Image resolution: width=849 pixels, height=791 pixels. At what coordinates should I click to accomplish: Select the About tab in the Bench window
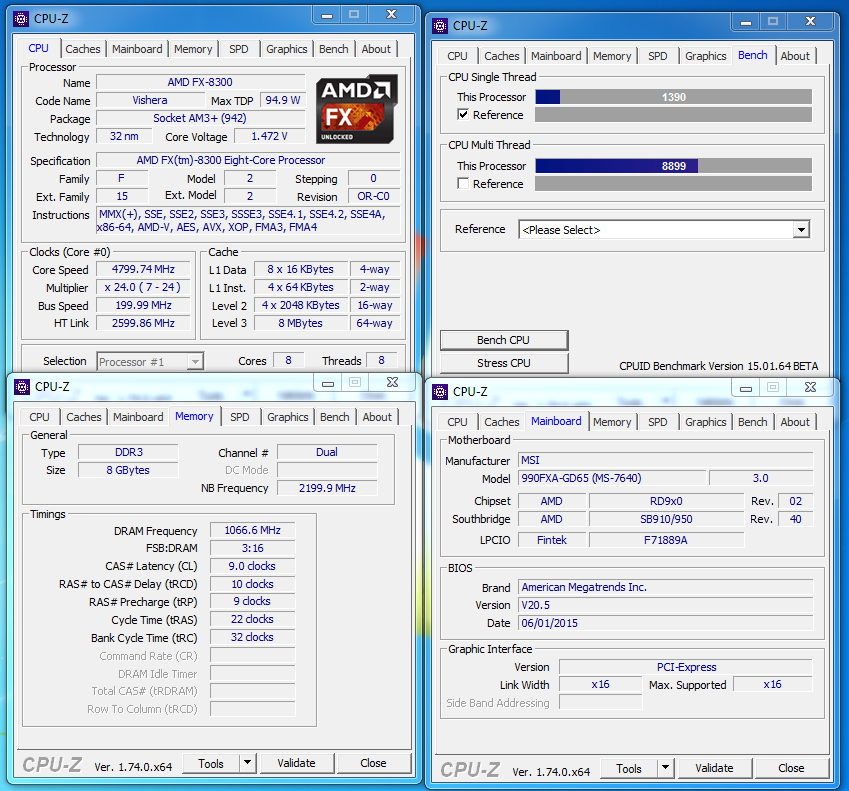point(795,56)
